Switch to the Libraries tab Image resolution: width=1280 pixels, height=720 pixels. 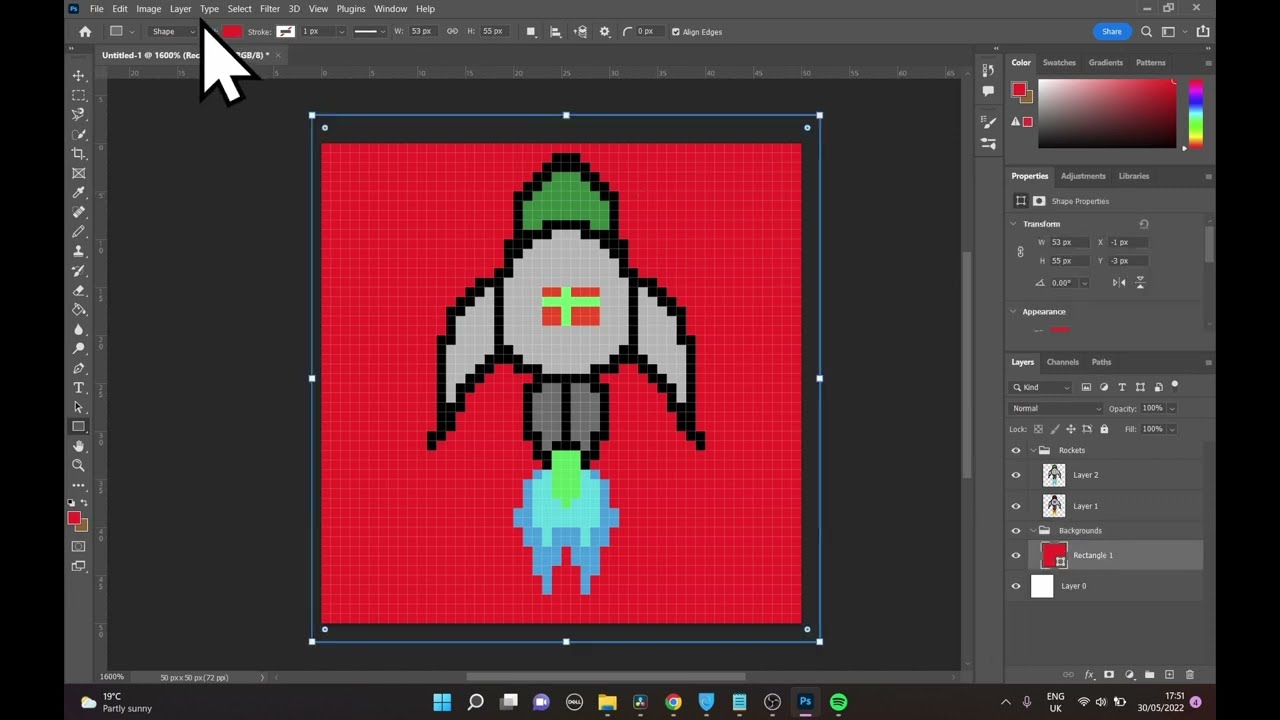pyautogui.click(x=1133, y=176)
